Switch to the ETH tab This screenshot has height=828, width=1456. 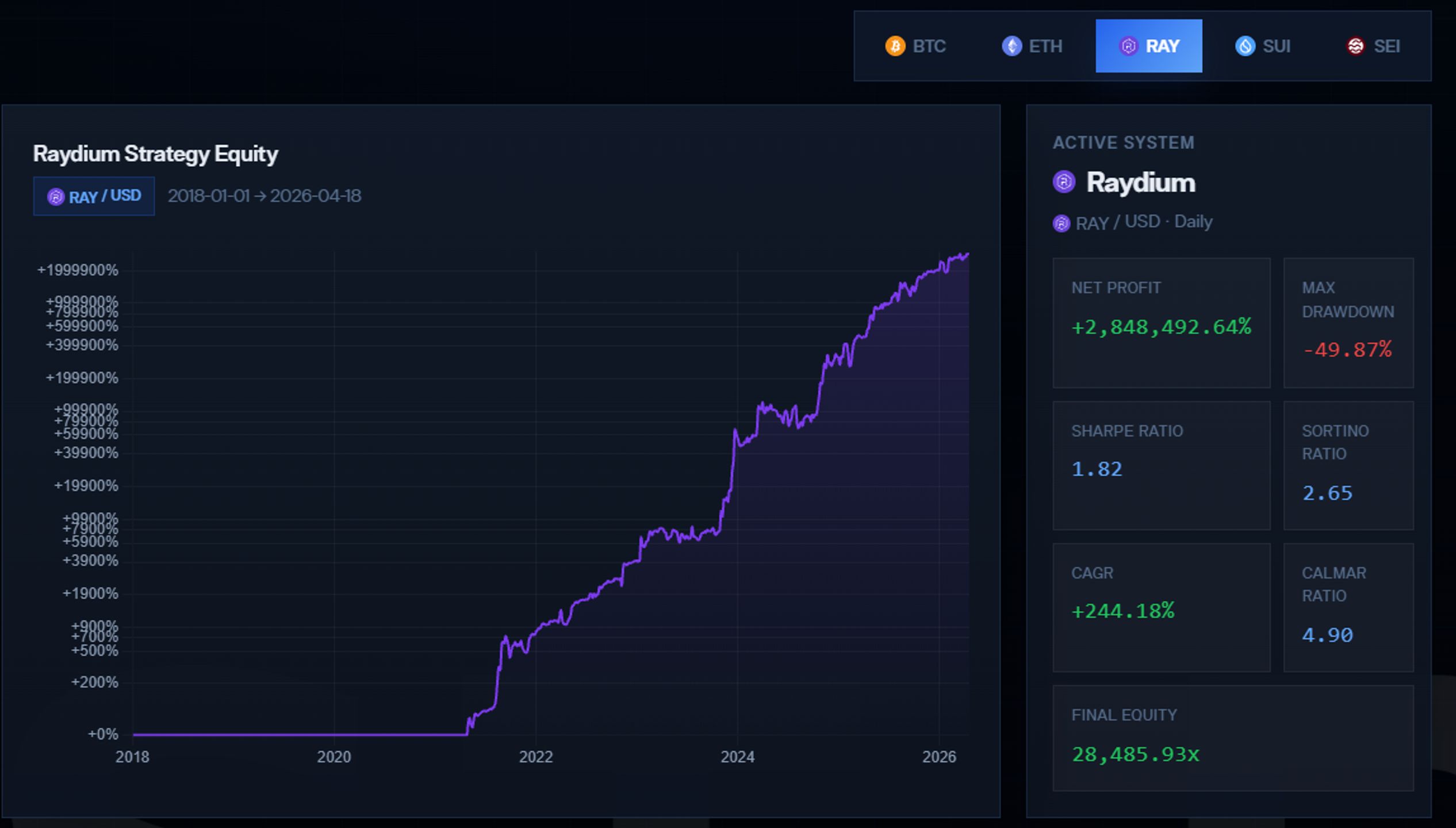point(1032,46)
